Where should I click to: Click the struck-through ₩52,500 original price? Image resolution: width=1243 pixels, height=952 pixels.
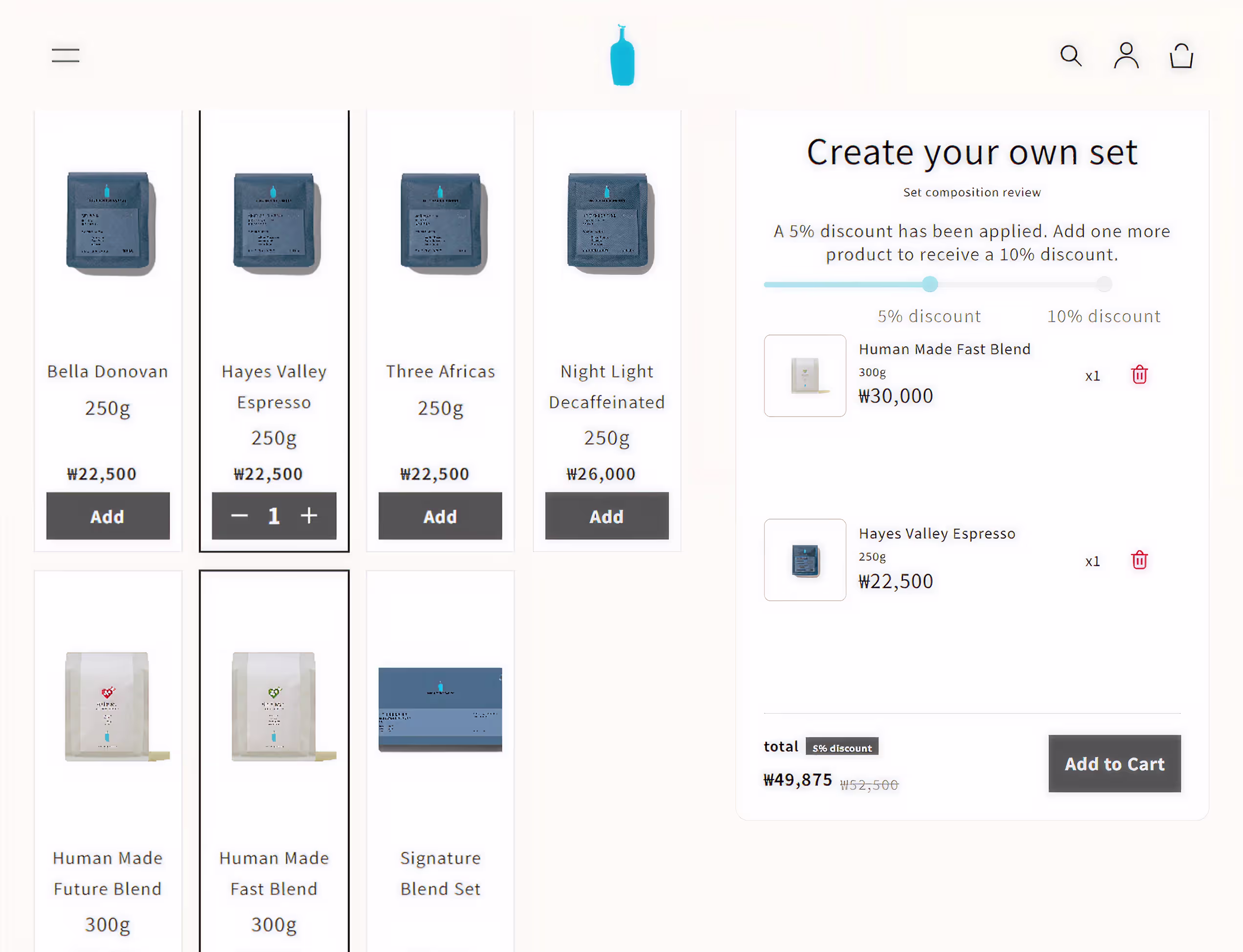[869, 785]
